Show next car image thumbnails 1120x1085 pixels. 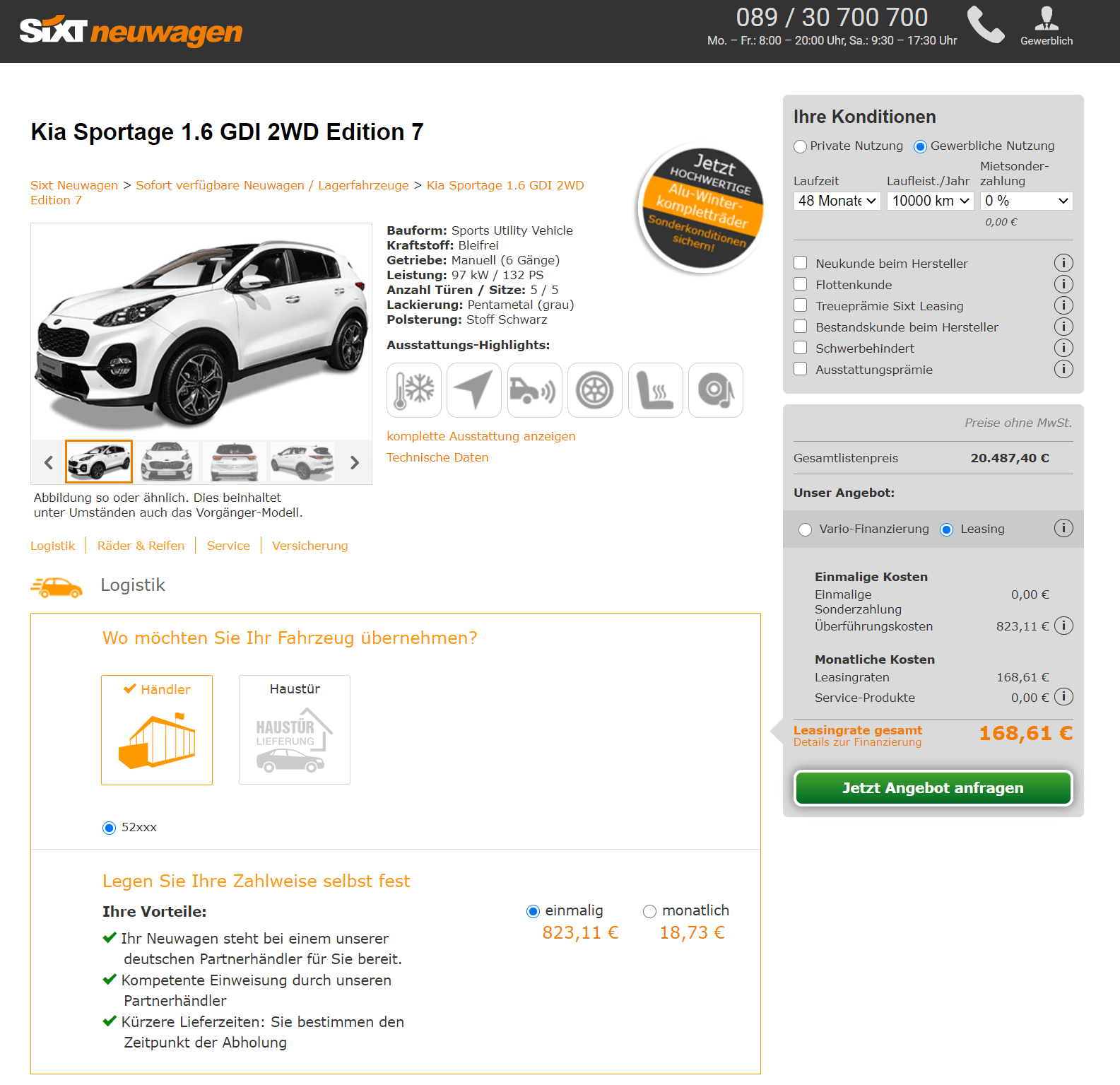355,463
